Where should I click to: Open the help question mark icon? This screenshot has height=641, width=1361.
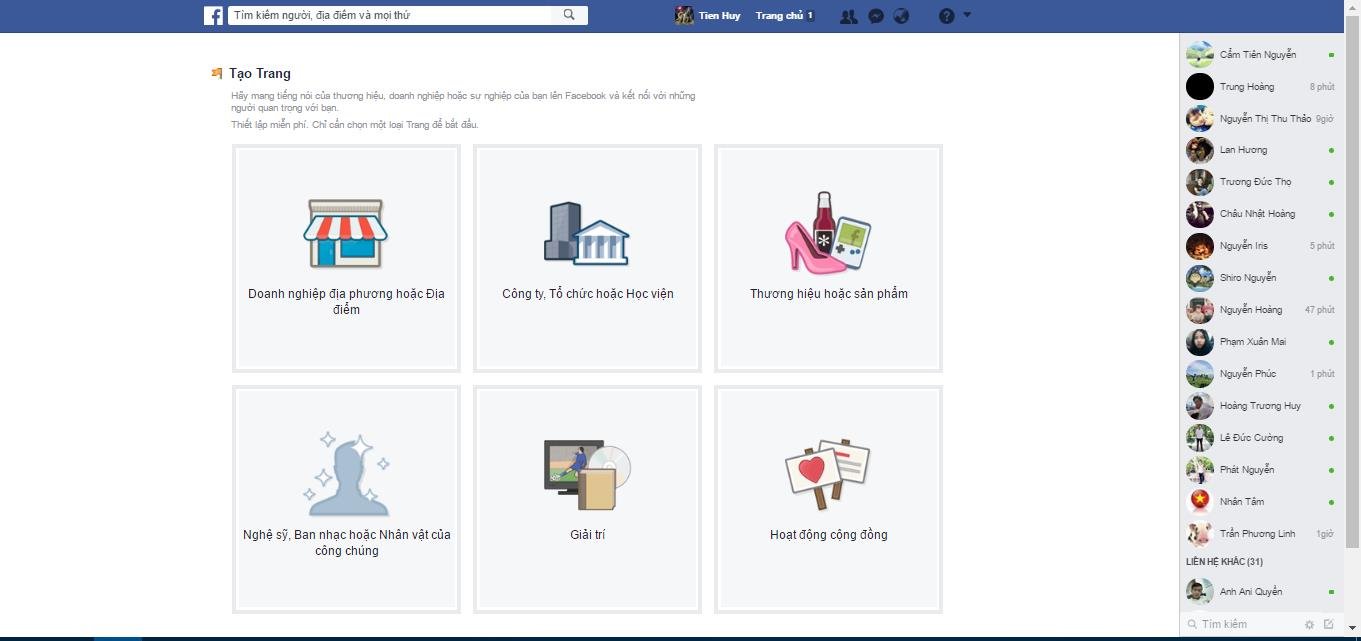pyautogui.click(x=946, y=16)
